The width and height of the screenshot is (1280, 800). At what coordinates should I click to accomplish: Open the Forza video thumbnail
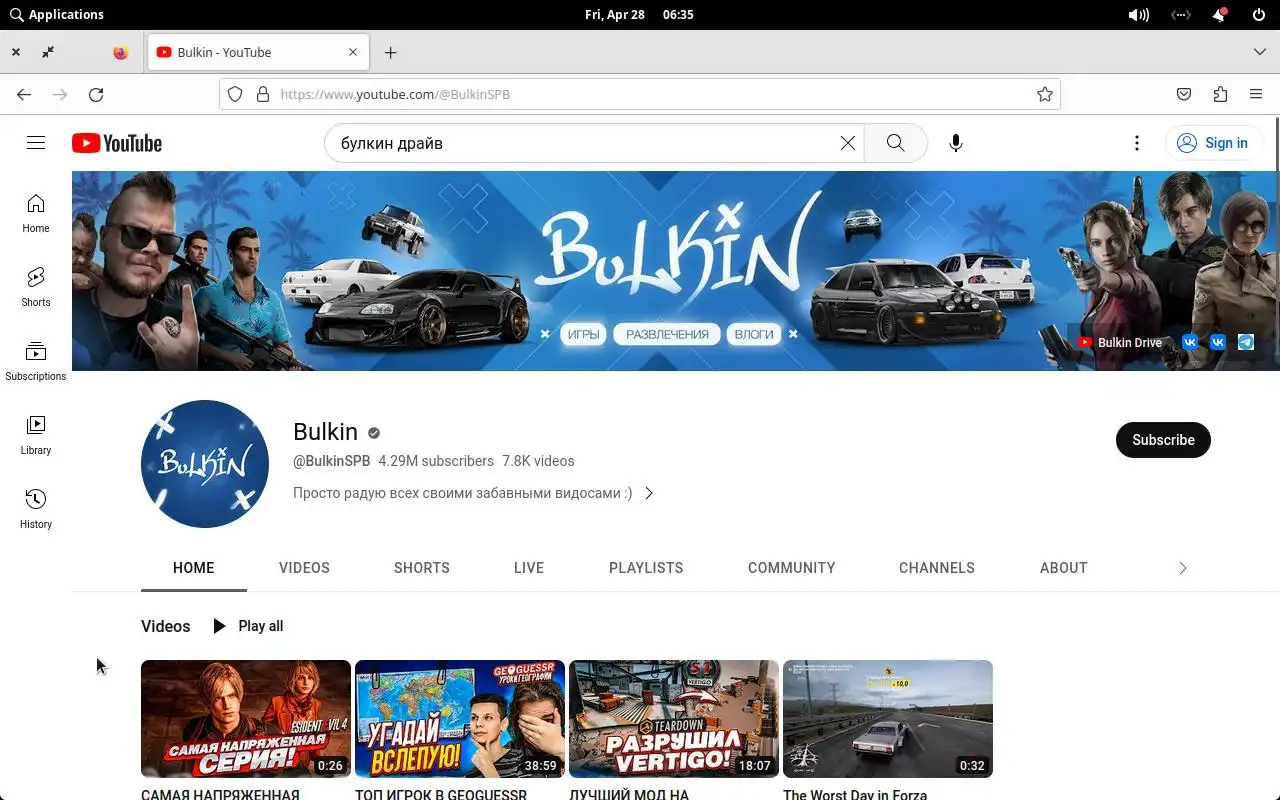[x=888, y=719]
